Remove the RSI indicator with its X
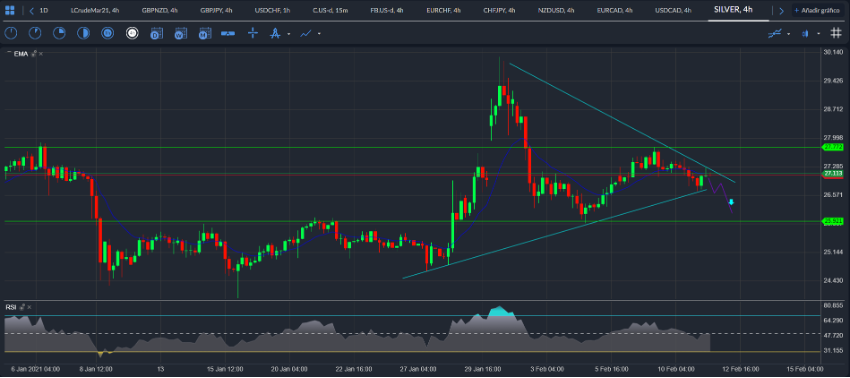Viewport: 850px width, 378px height. (x=29, y=307)
